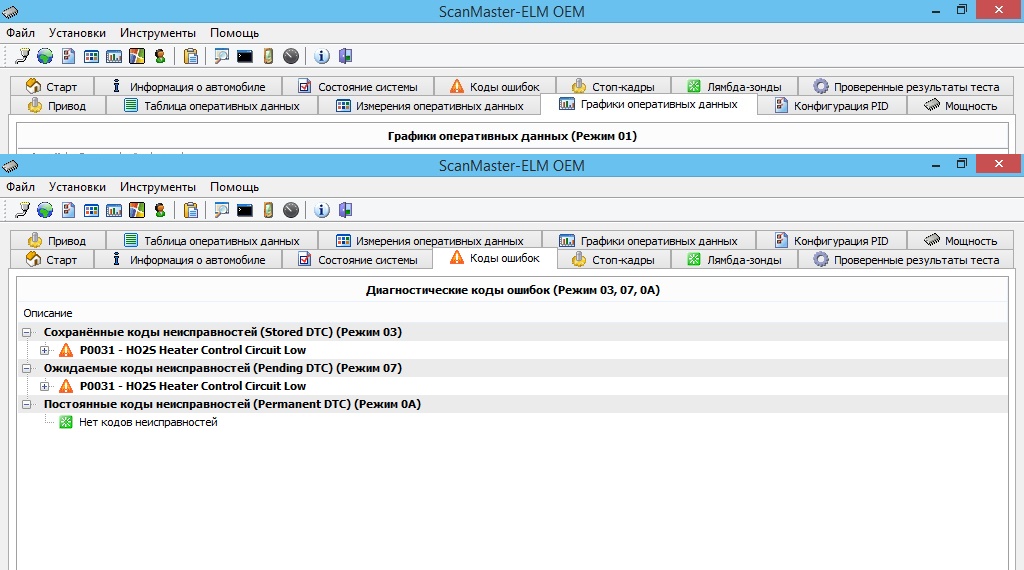Click the person icon in back window toolbar
Viewport: 1024px width, 570px height.
160,56
